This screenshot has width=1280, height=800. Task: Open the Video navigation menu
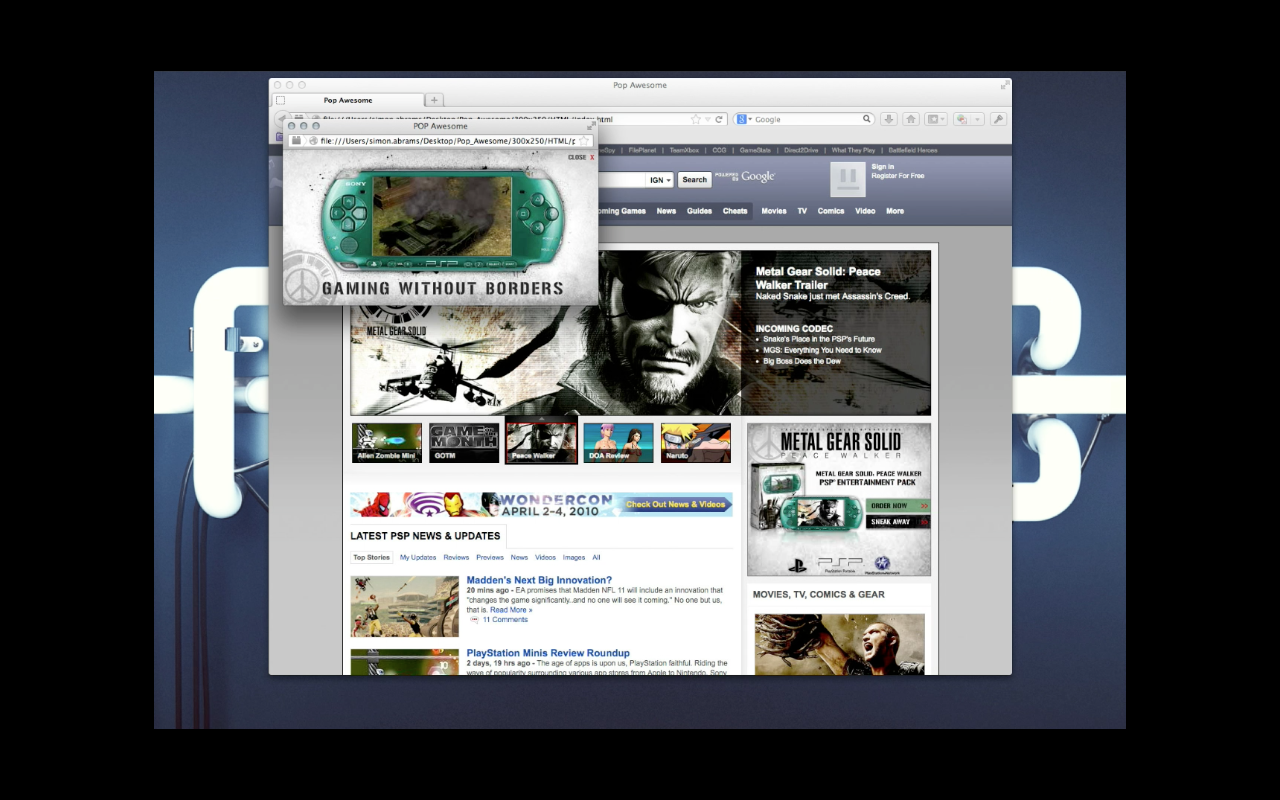[865, 211]
